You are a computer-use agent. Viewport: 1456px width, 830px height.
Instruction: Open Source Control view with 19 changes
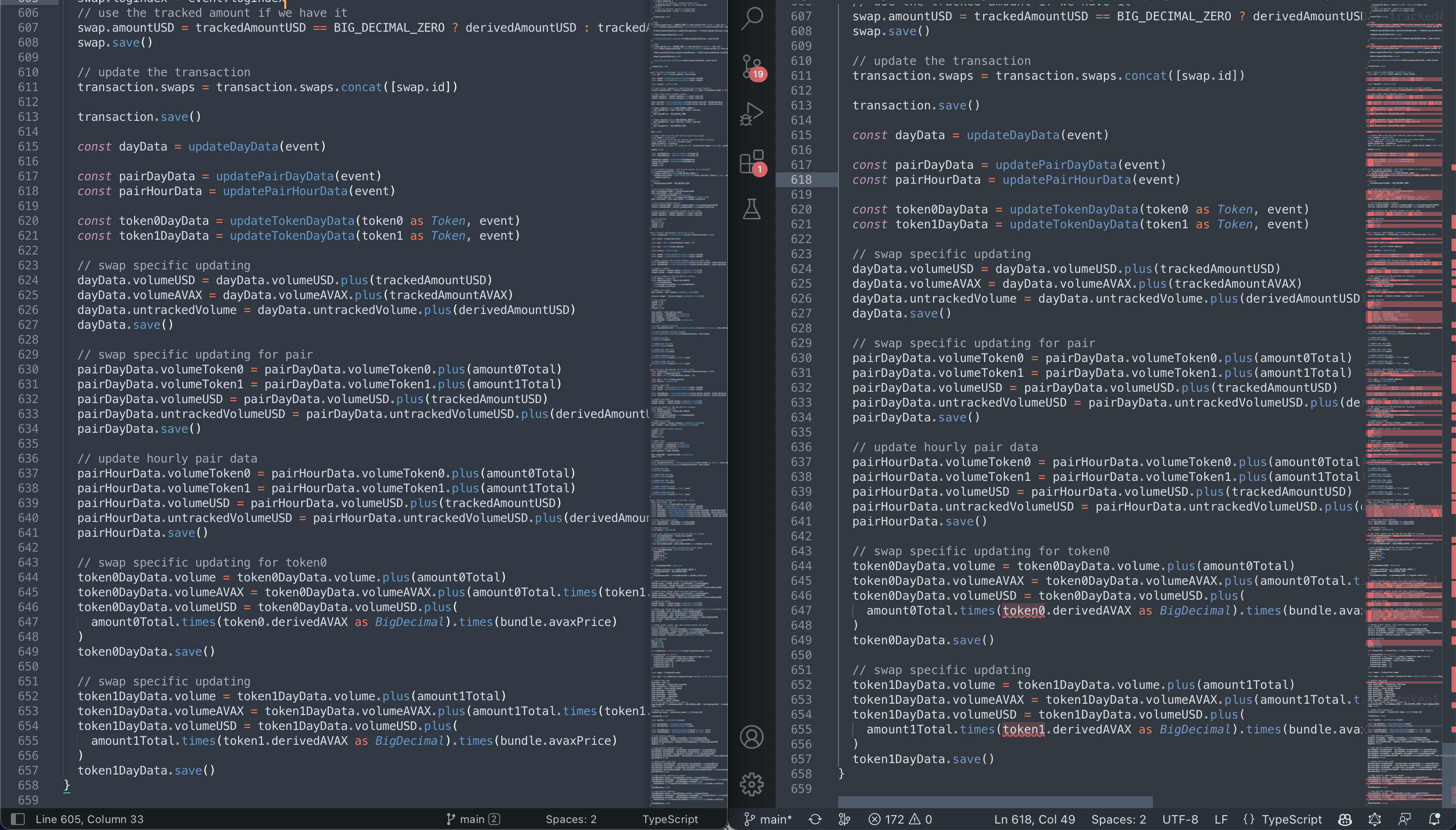pos(751,66)
